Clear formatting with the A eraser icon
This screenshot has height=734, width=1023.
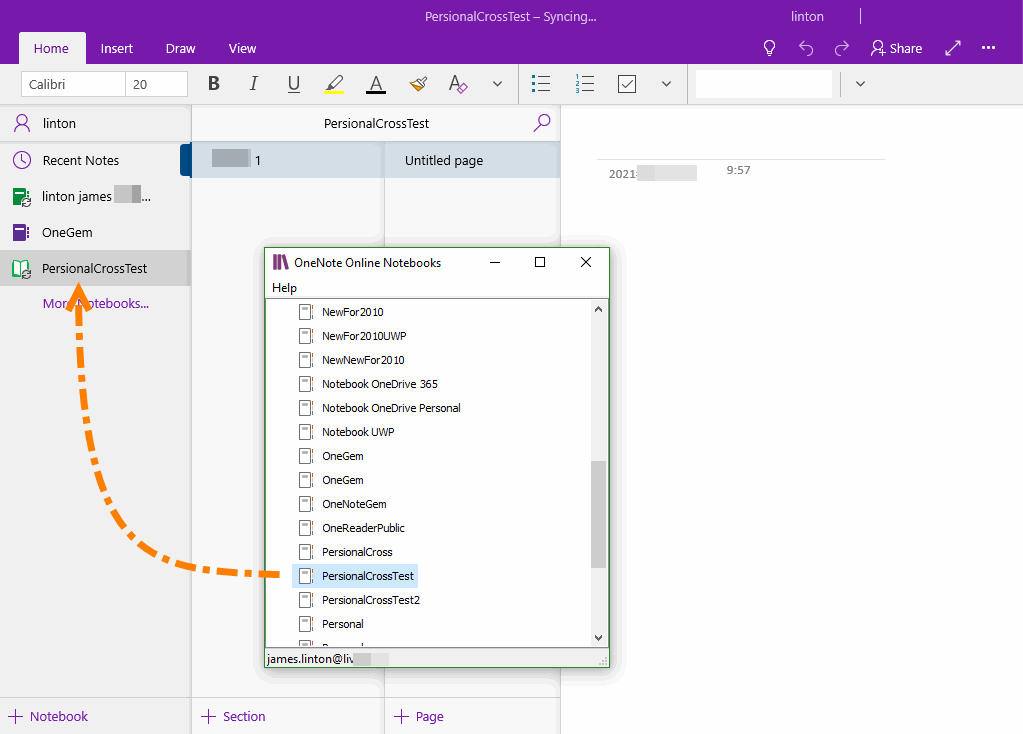(x=458, y=84)
